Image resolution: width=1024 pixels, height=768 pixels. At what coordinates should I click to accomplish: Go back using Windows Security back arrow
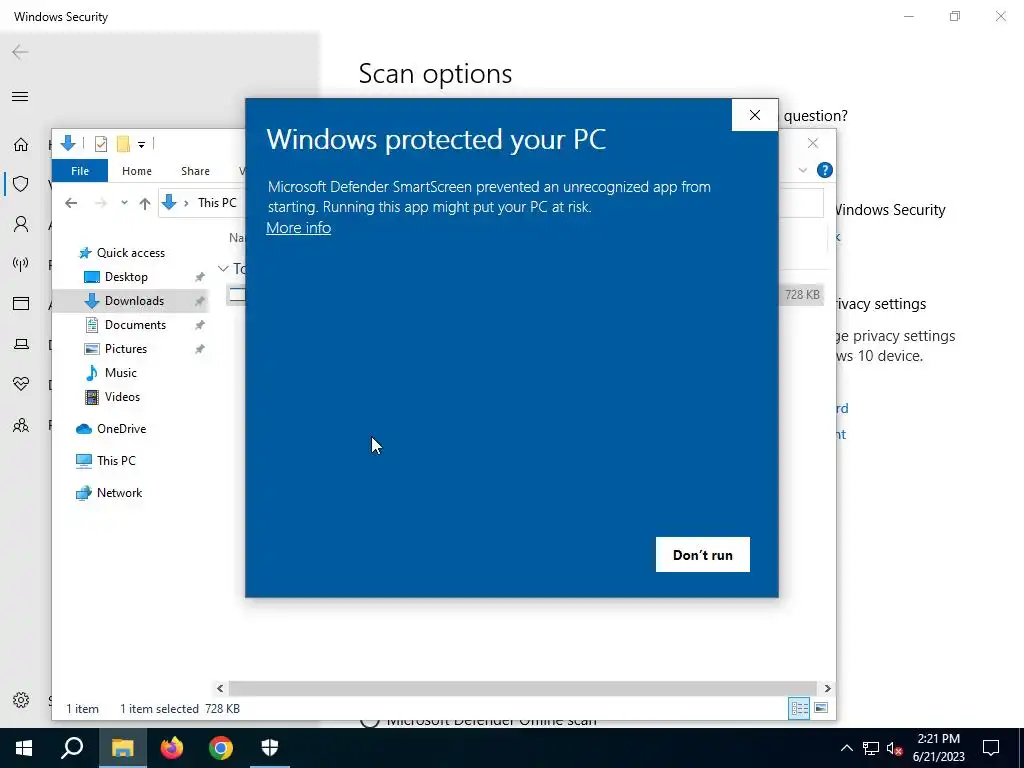20,52
